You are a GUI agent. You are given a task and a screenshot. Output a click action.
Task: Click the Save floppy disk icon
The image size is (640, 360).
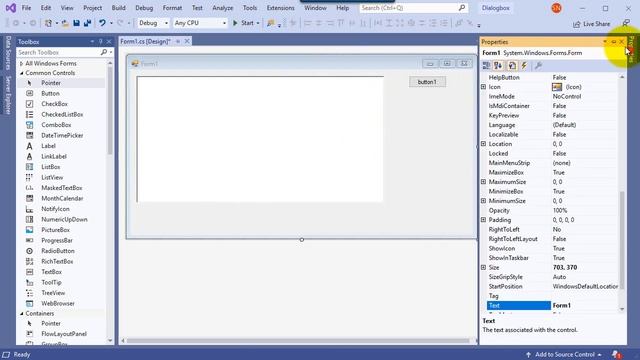coord(76,23)
